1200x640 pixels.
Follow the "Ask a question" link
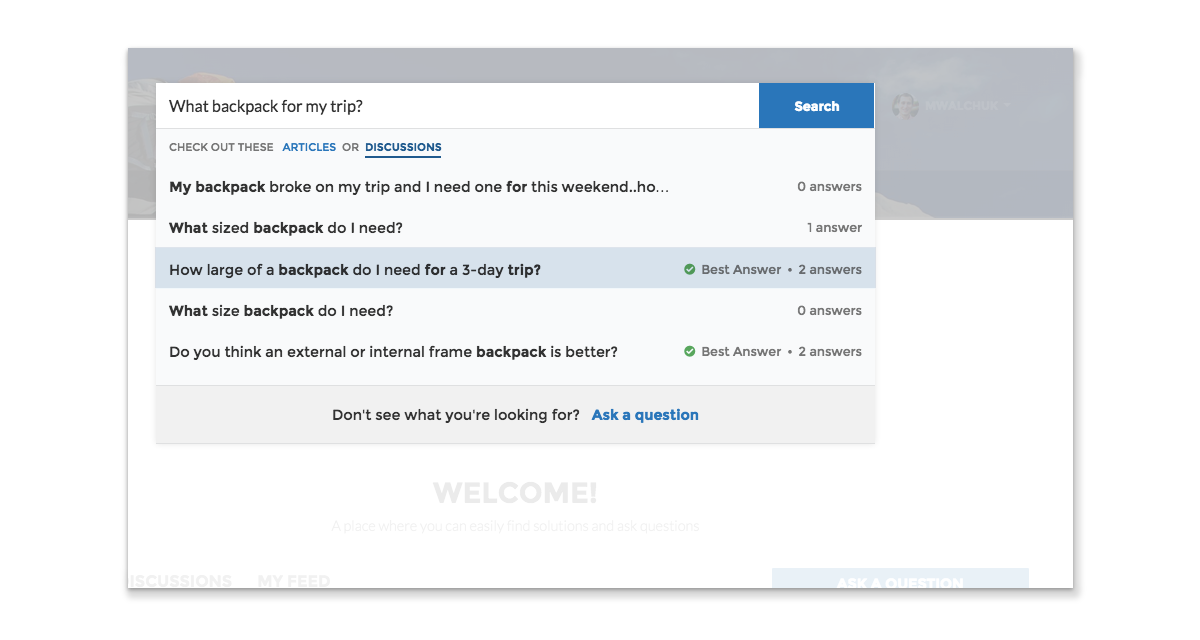645,415
